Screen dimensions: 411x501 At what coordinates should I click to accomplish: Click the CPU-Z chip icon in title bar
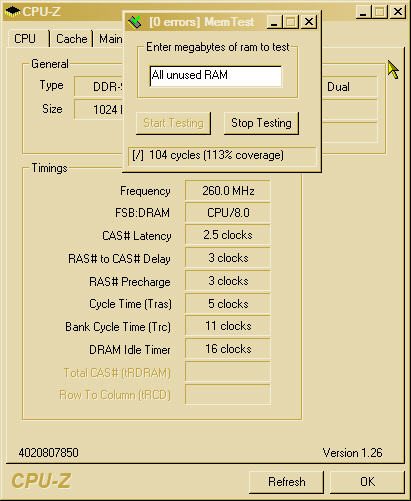(12, 12)
